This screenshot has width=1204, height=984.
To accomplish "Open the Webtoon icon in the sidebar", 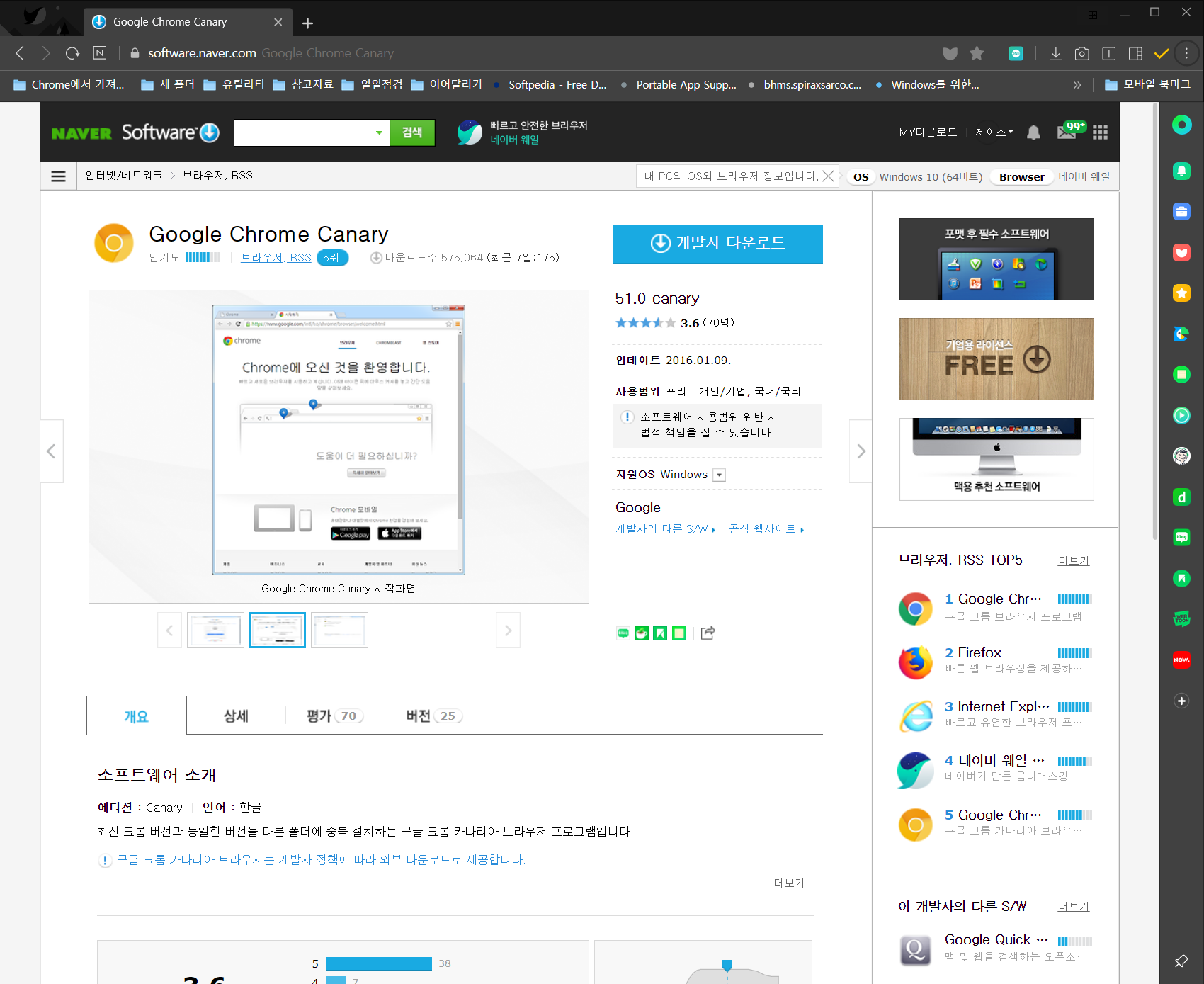I will (1181, 618).
